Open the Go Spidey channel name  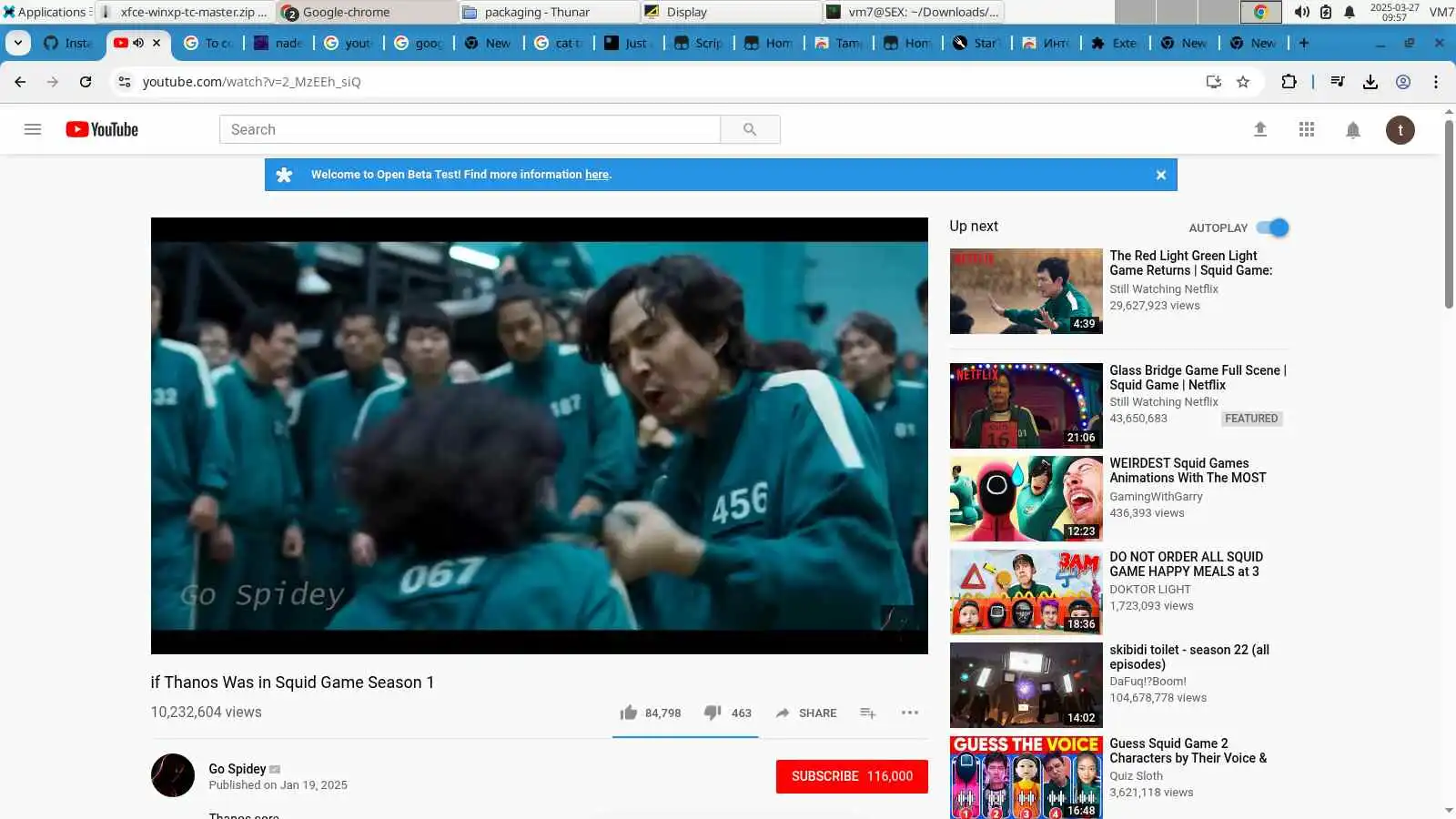point(238,769)
